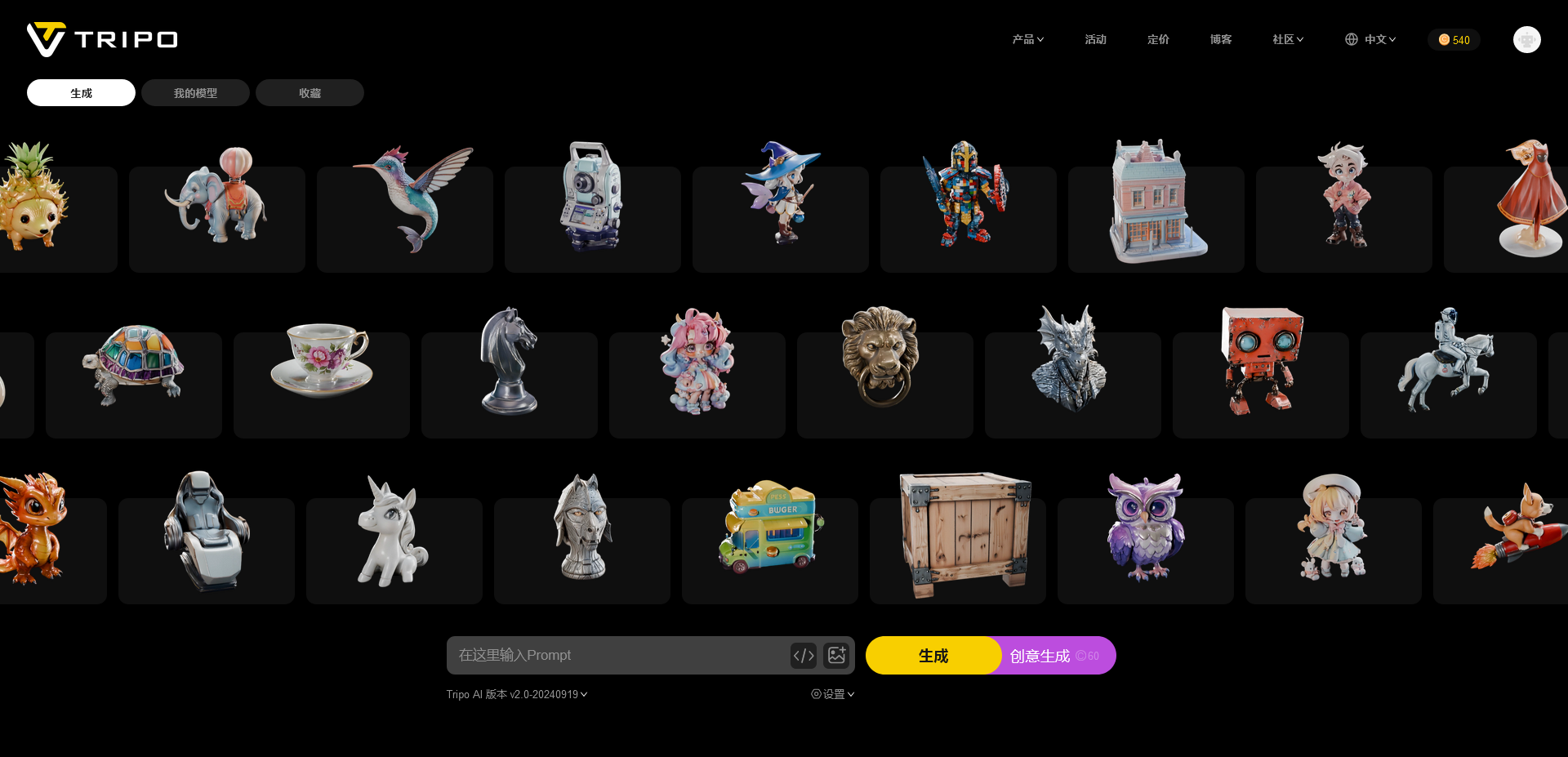Open the Tripo AI version v2.0 dropdown
Viewport: 1568px width, 757px height.
(x=517, y=694)
